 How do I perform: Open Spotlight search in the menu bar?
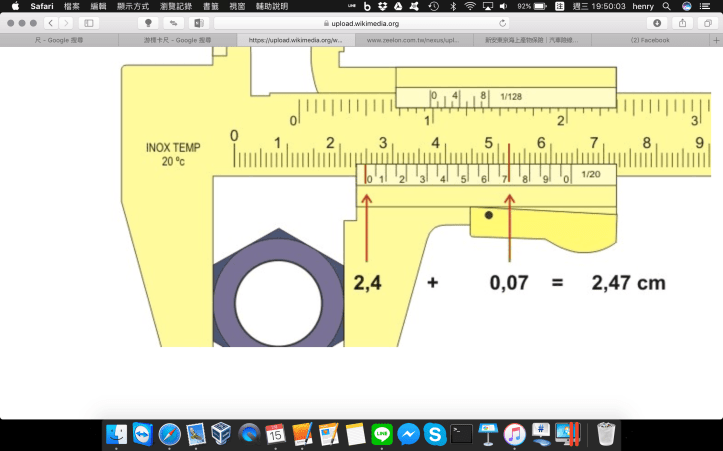pyautogui.click(x=666, y=6)
